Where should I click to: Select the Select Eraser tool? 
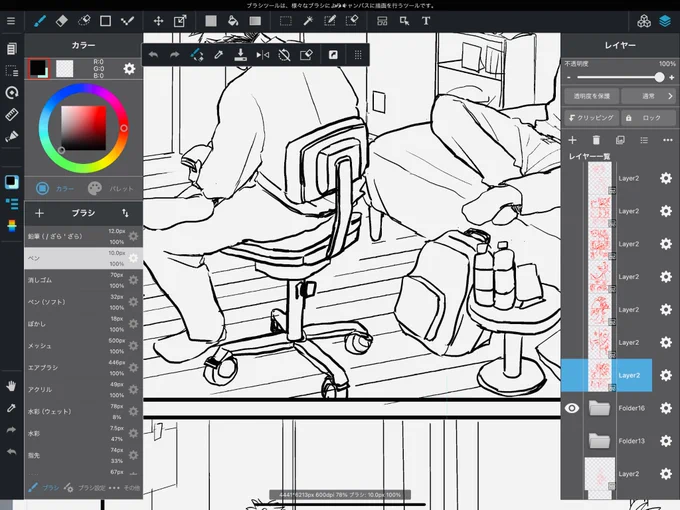click(x=352, y=21)
